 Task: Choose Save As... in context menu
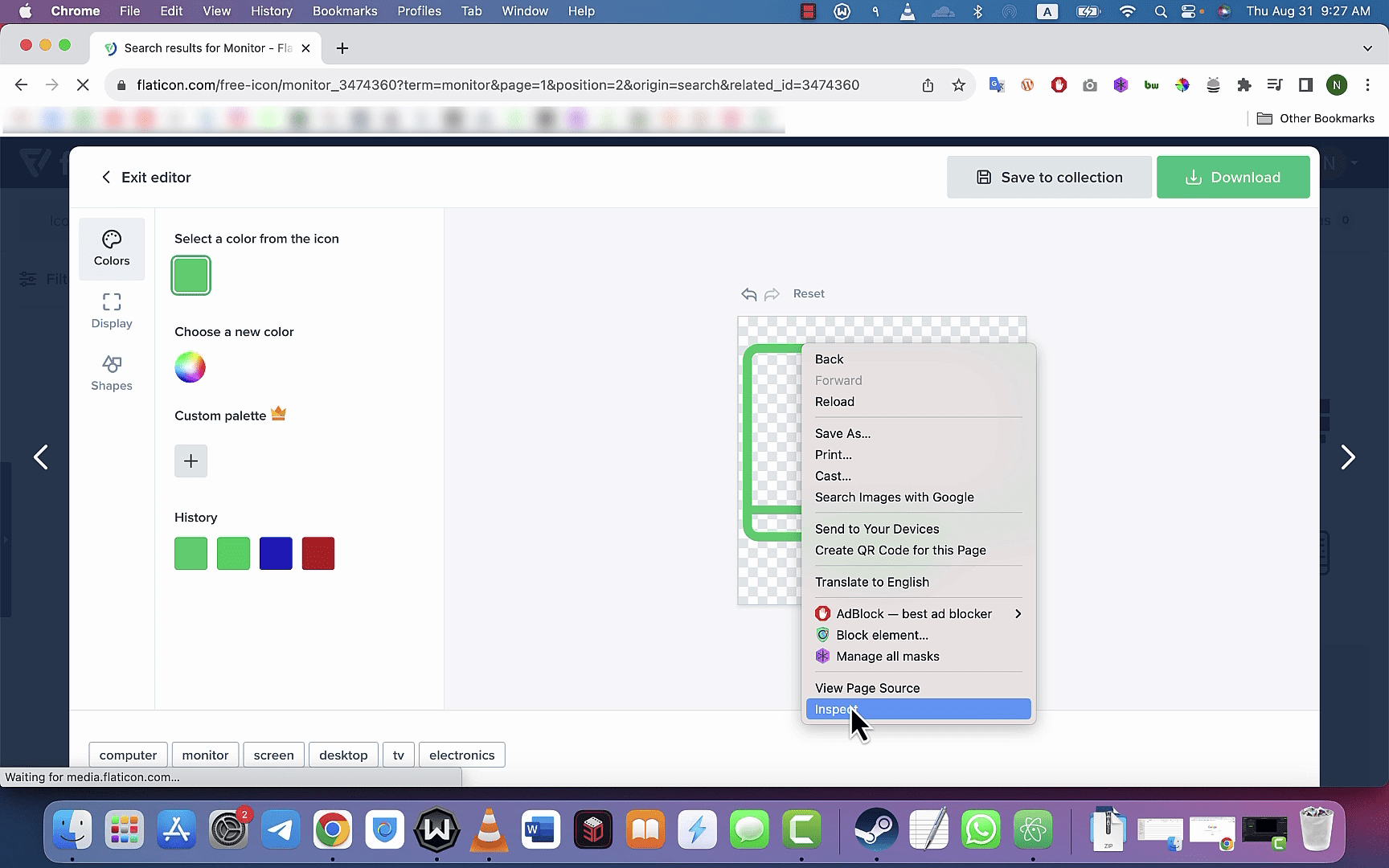(918, 433)
